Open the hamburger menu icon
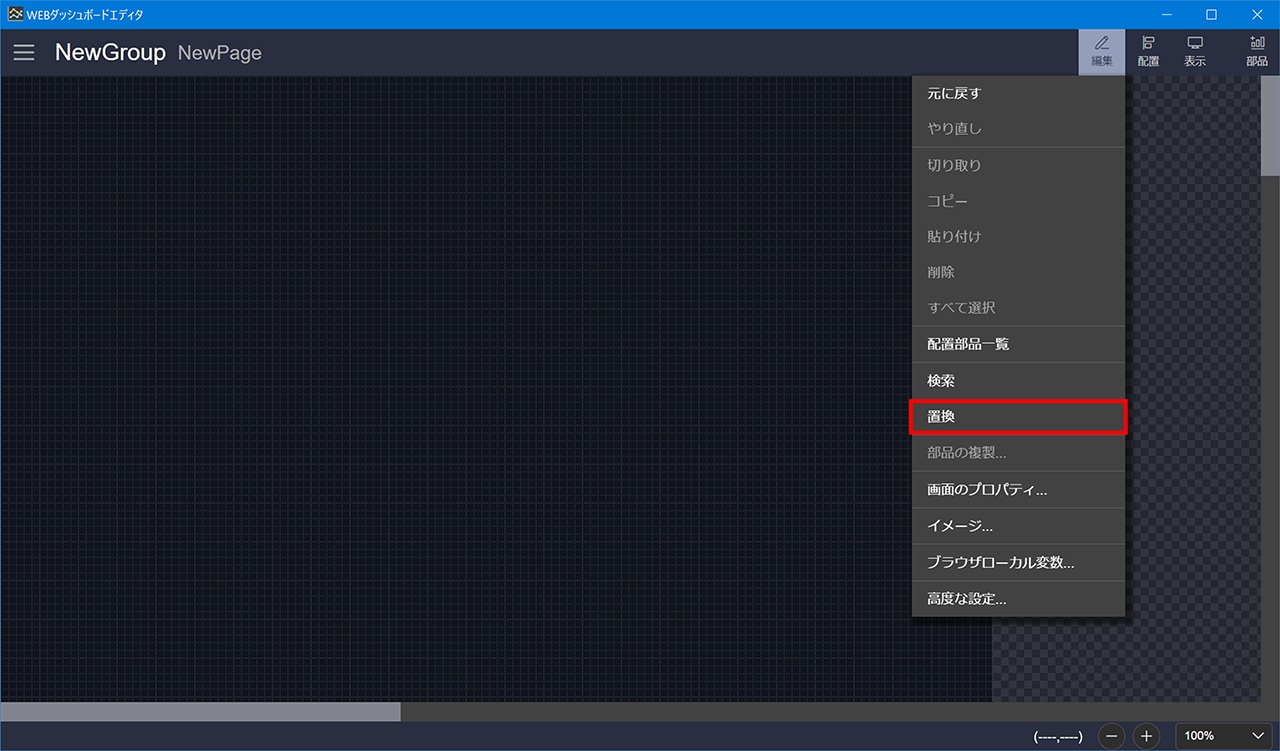 (24, 53)
